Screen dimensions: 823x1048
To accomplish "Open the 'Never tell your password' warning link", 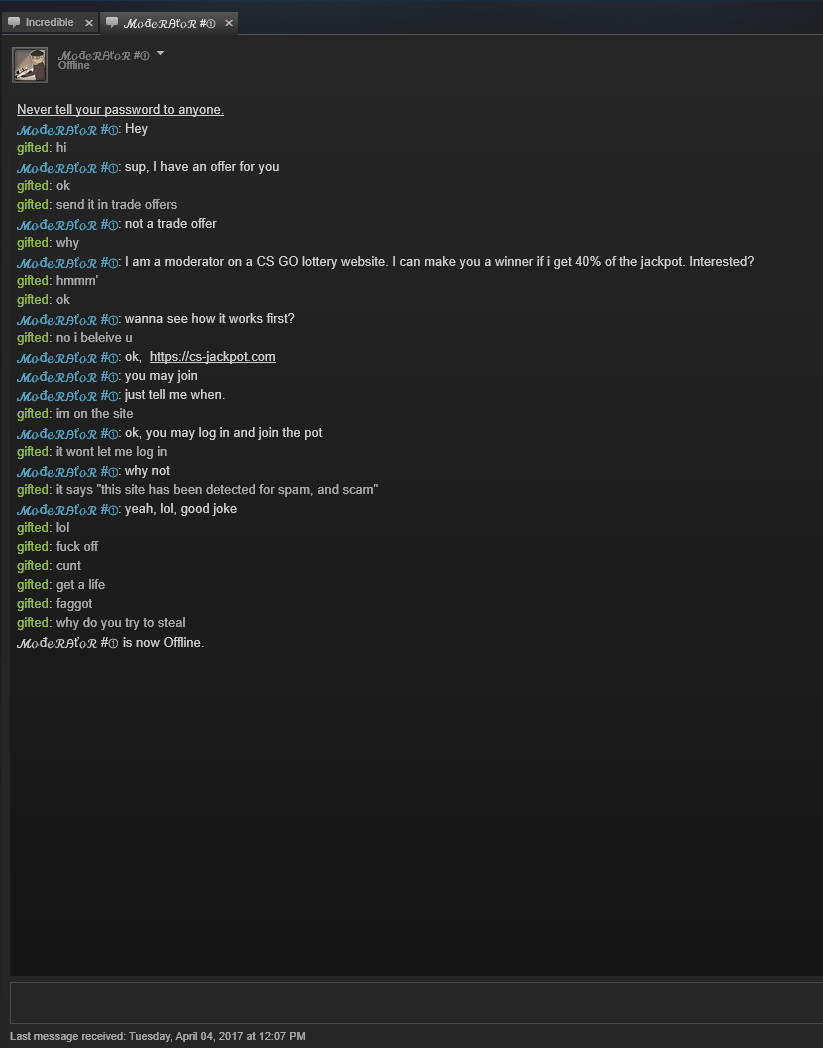I will tap(120, 110).
